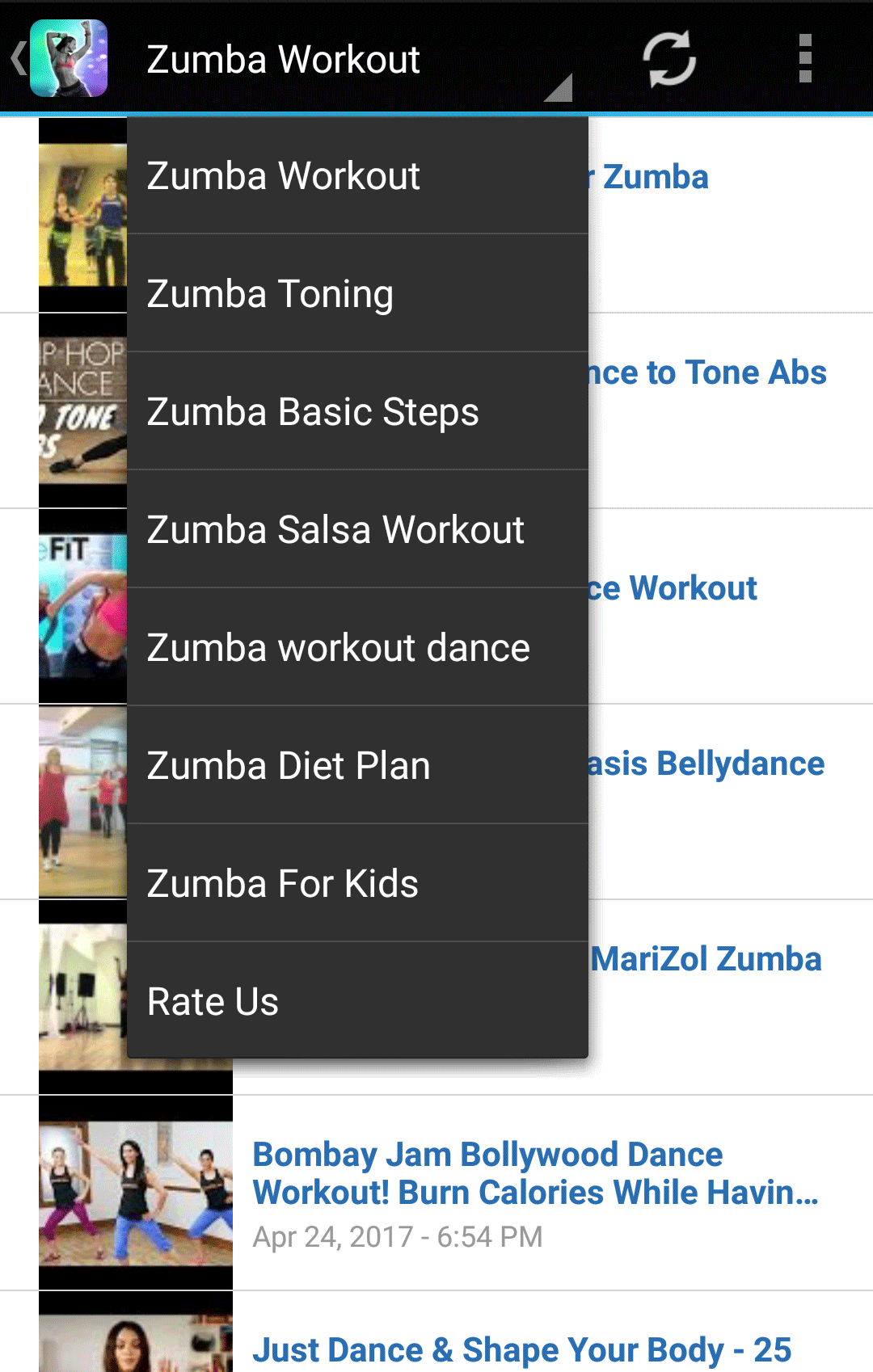Tap Rate Us menu entry
Screen dimensions: 873x1372
[x=357, y=1002]
